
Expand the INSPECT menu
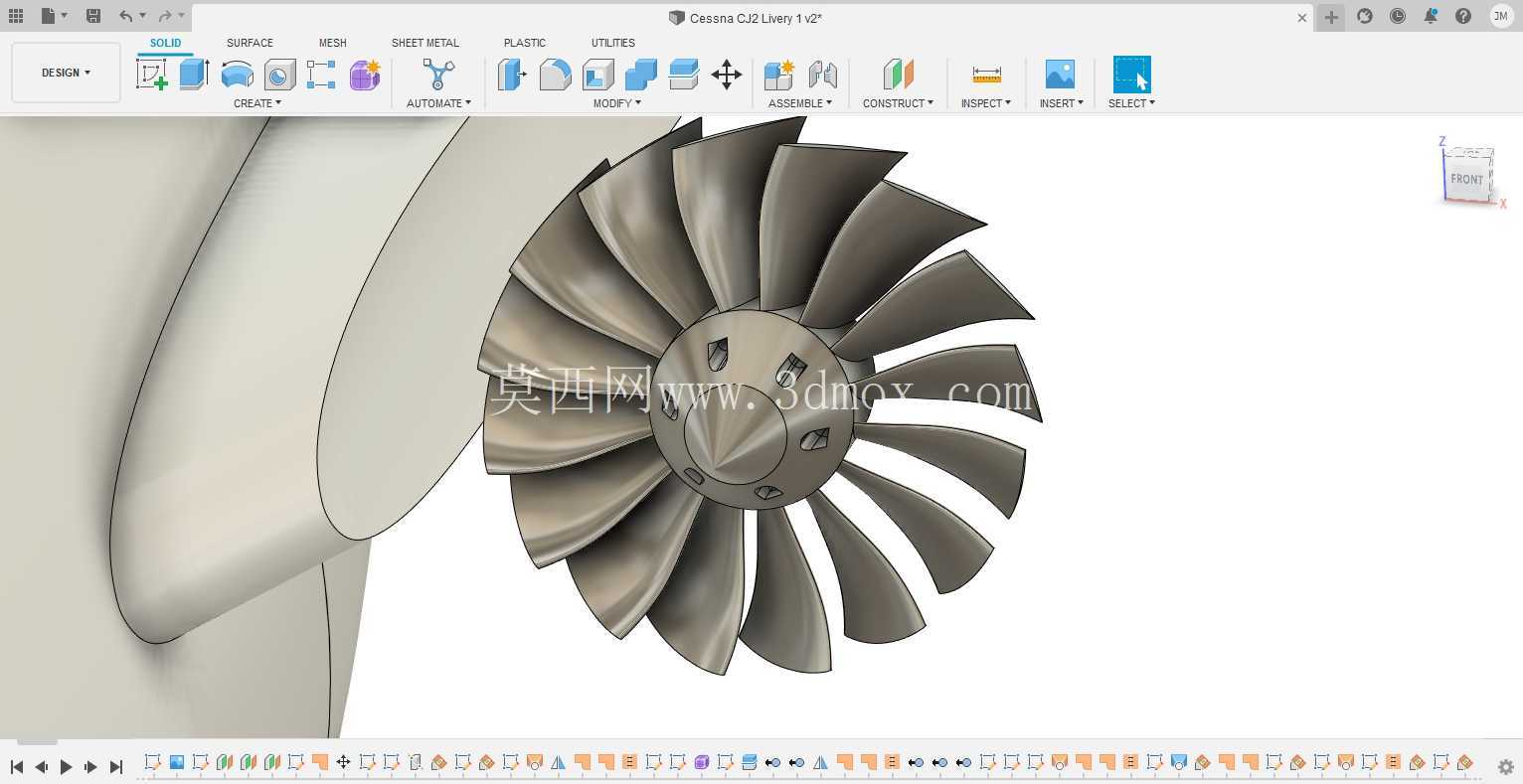pyautogui.click(x=985, y=103)
